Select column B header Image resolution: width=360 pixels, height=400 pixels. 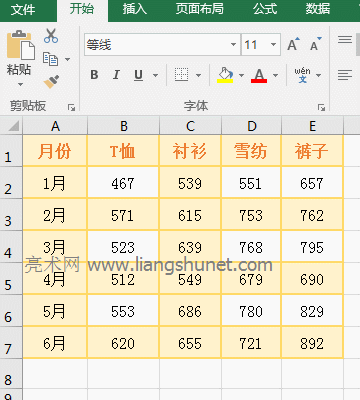click(124, 126)
